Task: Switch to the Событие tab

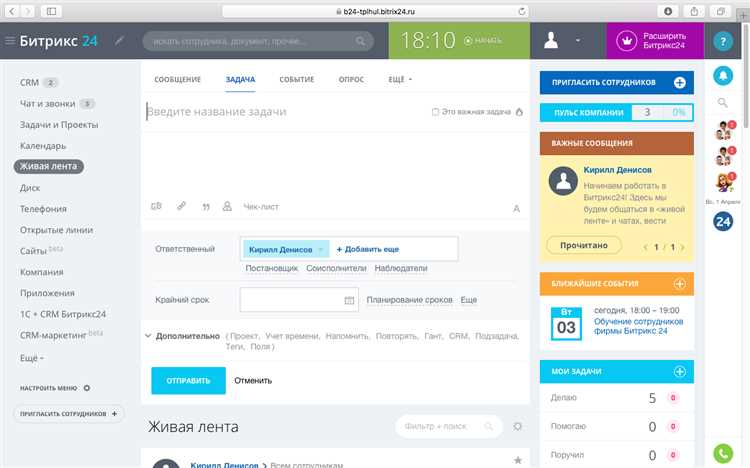Action: point(297,79)
